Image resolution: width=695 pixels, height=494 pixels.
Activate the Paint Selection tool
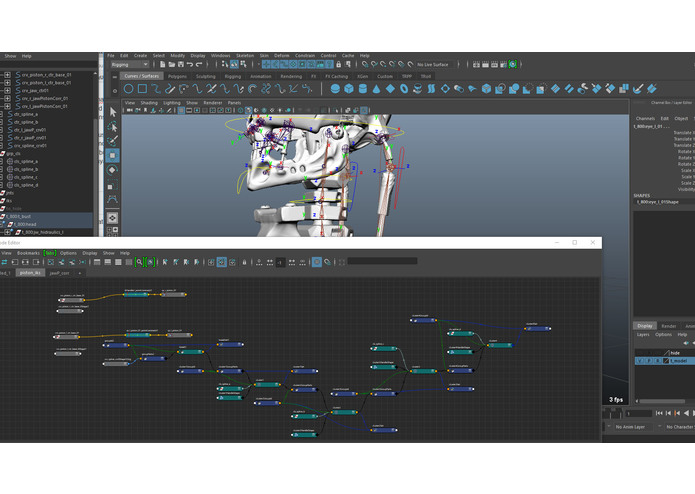tap(113, 141)
